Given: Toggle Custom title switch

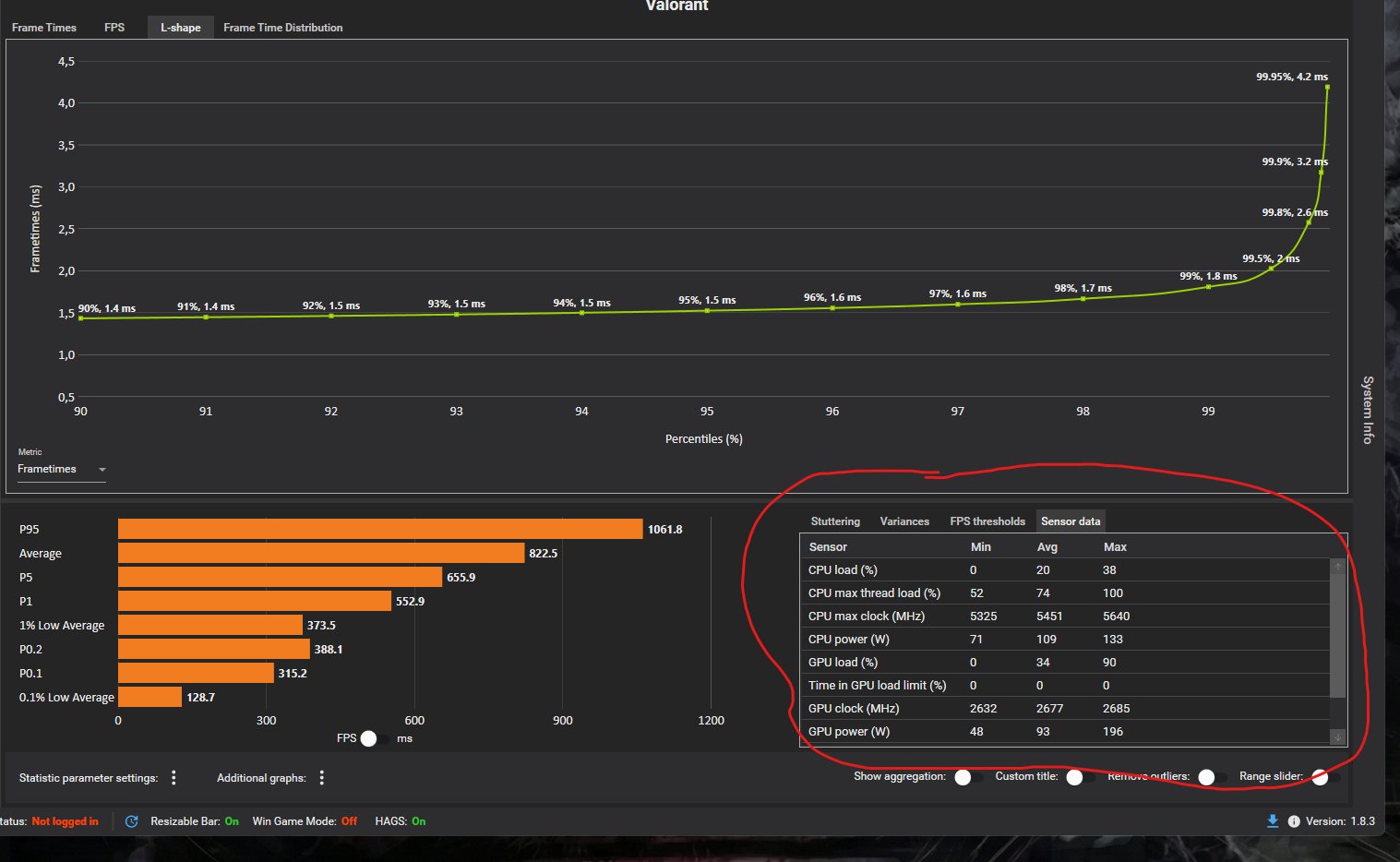Looking at the screenshot, I should [x=1081, y=777].
